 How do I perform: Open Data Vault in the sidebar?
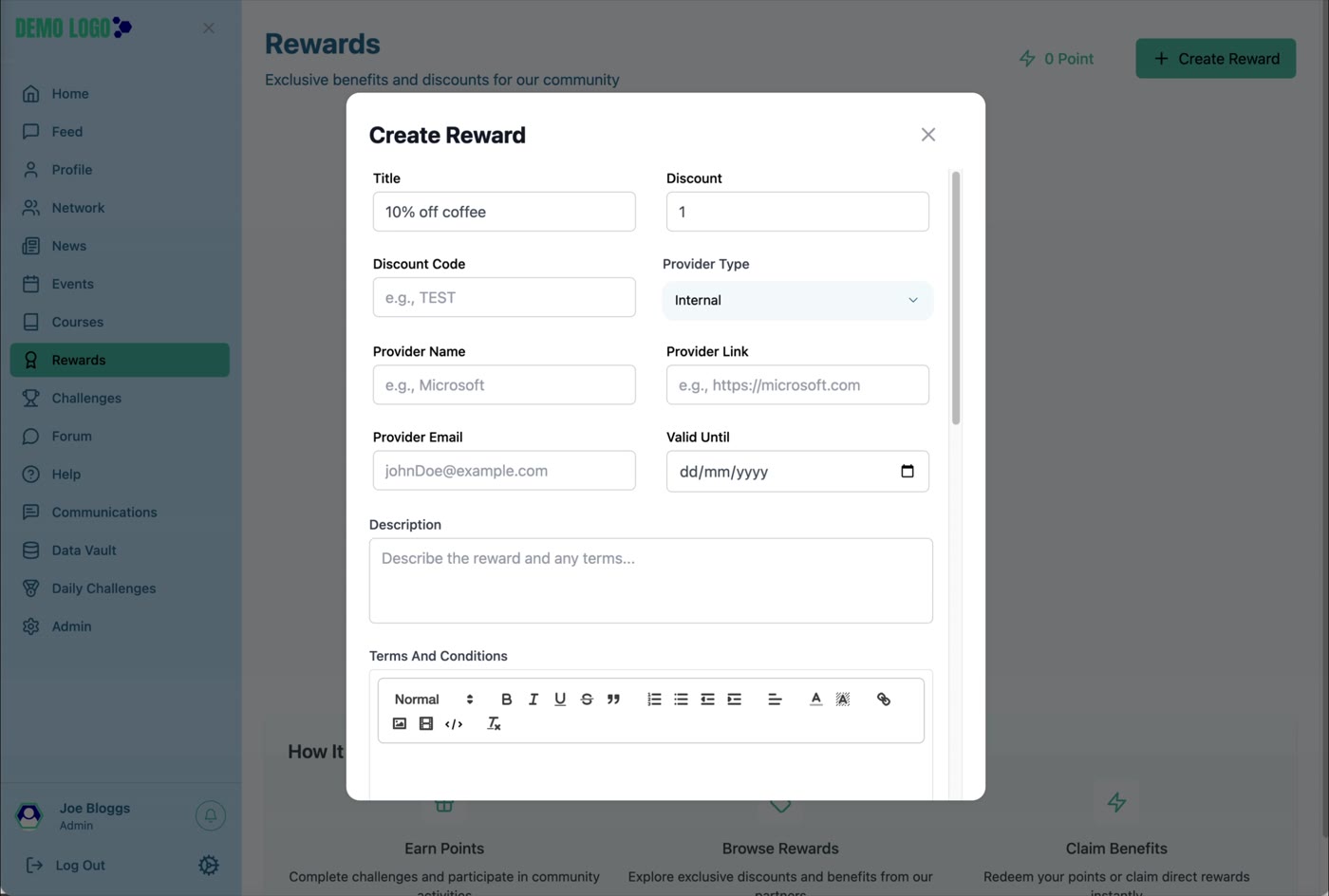tap(120, 550)
